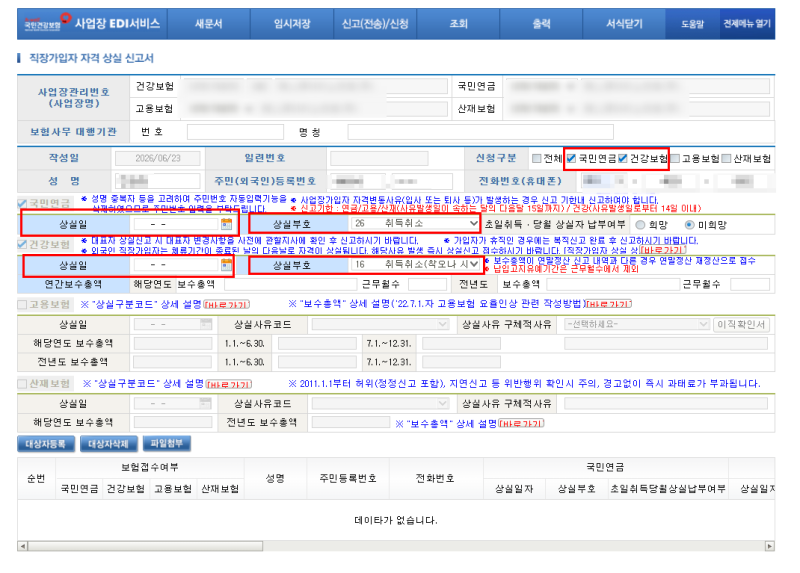This screenshot has height=573, width=800.
Task: Click the 상실일자 column header
Action: (x=514, y=489)
